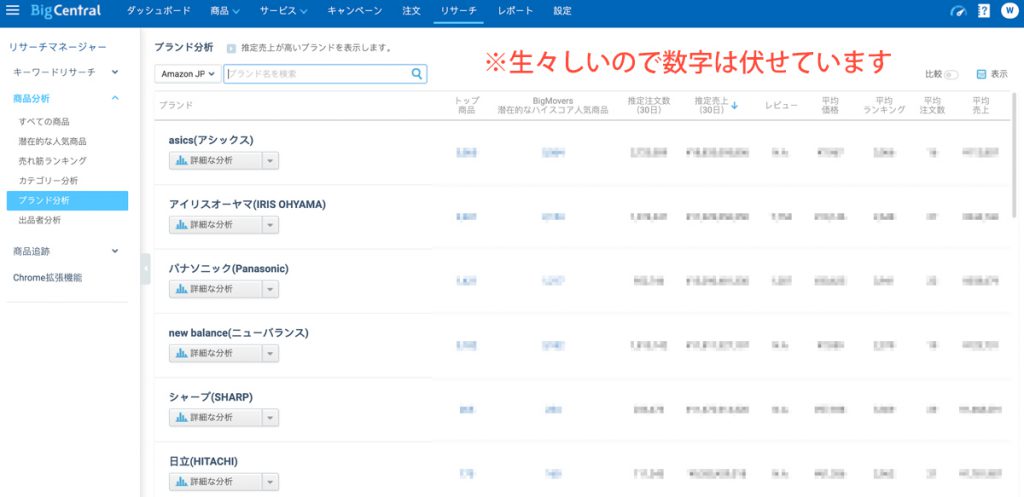
Task: Click the シャープ(SHARP) brand name
Action: [211, 397]
